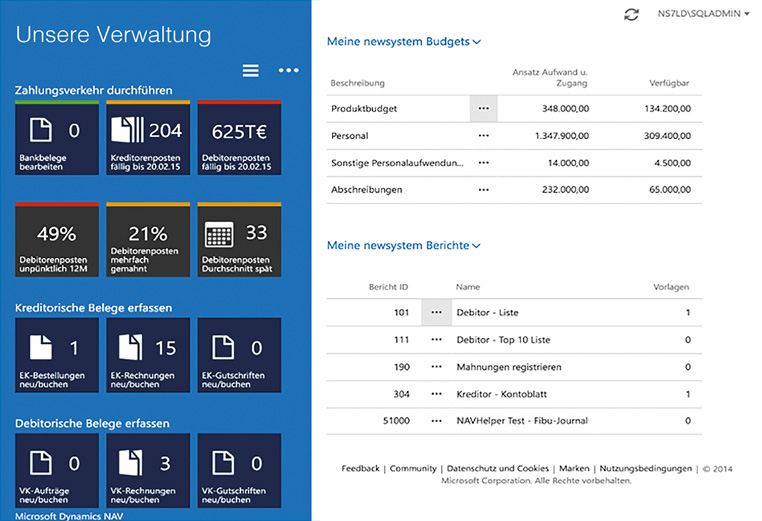Open the VK-Rechnungen neu/buchen tile
762x521 pixels.
[x=148, y=470]
